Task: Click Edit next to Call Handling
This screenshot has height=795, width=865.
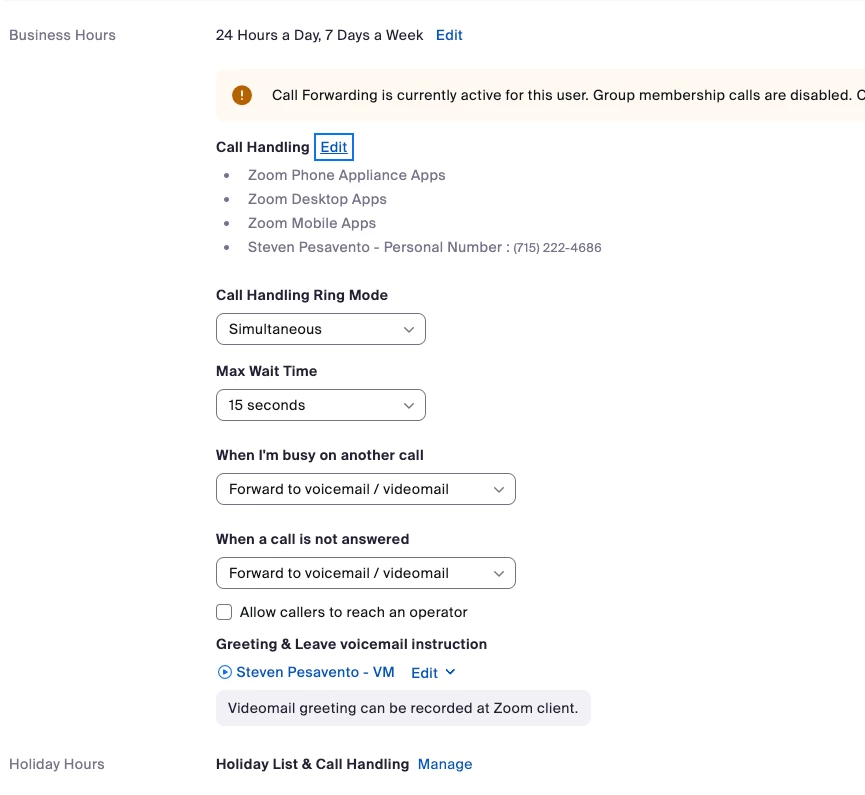Action: pyautogui.click(x=334, y=147)
